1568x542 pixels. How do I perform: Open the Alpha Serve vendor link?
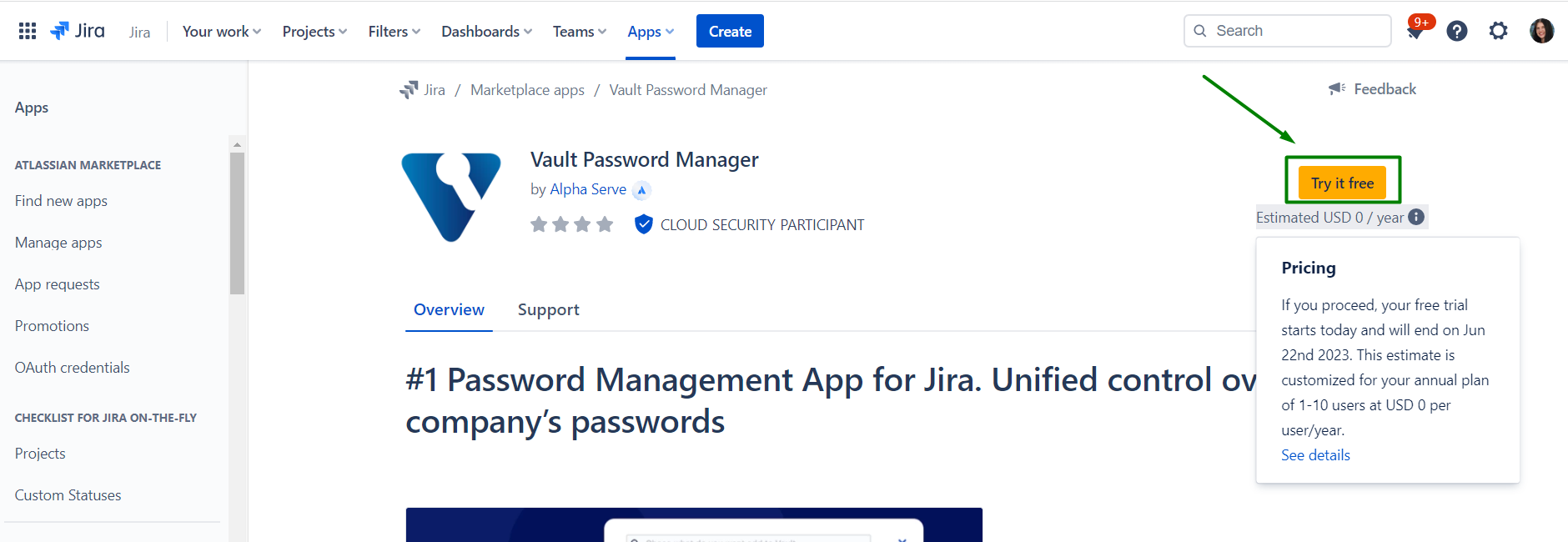click(588, 189)
